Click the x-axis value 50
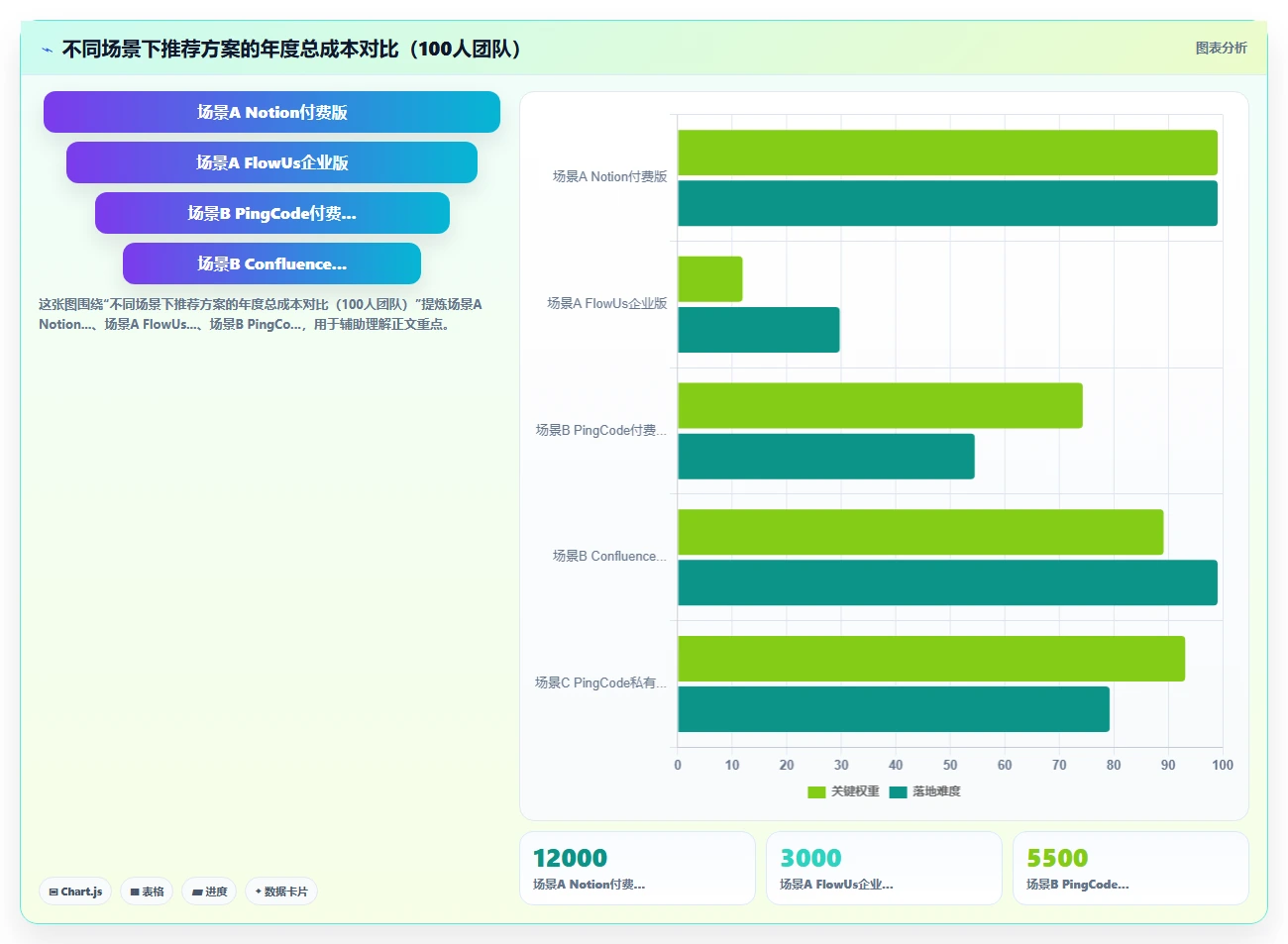 [950, 765]
